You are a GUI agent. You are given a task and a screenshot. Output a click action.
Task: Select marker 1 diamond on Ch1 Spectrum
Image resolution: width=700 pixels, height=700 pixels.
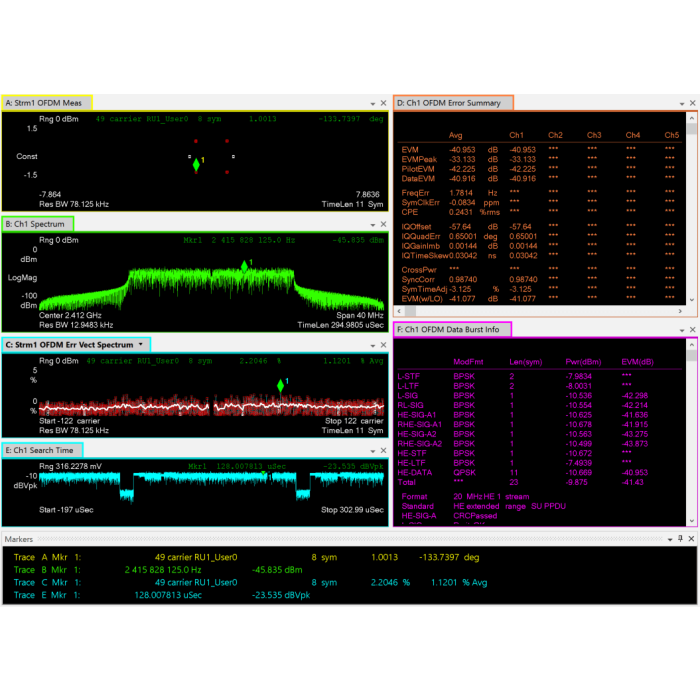(x=244, y=266)
